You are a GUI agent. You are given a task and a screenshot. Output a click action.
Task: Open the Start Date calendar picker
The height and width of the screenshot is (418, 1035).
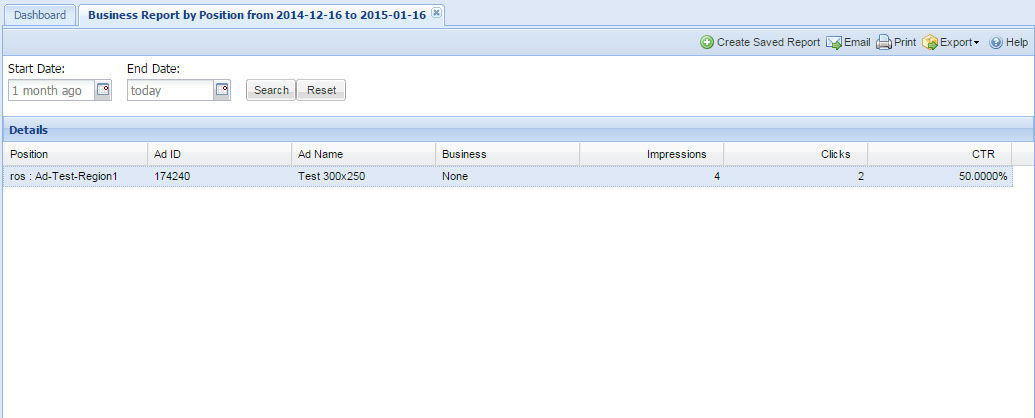point(103,90)
